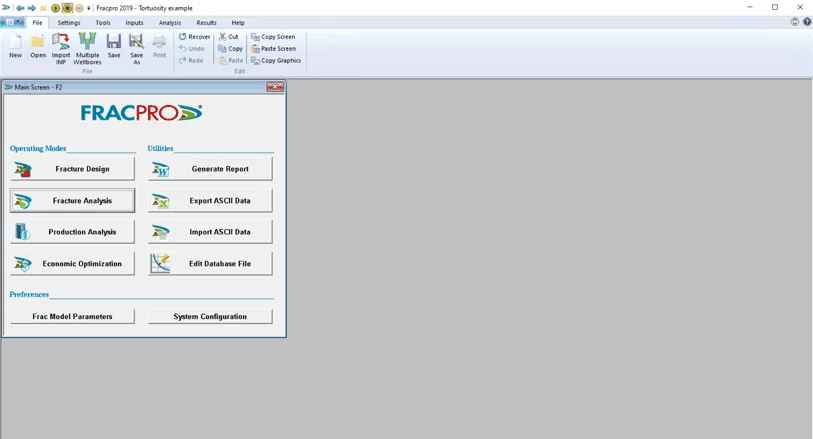
Task: Open Multiple Wellbores tool
Action: pos(87,48)
